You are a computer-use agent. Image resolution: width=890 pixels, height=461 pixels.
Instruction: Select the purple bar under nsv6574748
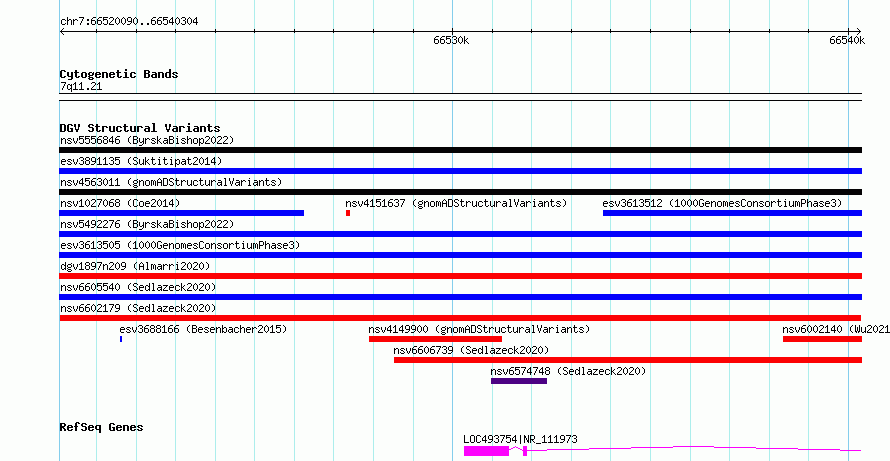519,381
